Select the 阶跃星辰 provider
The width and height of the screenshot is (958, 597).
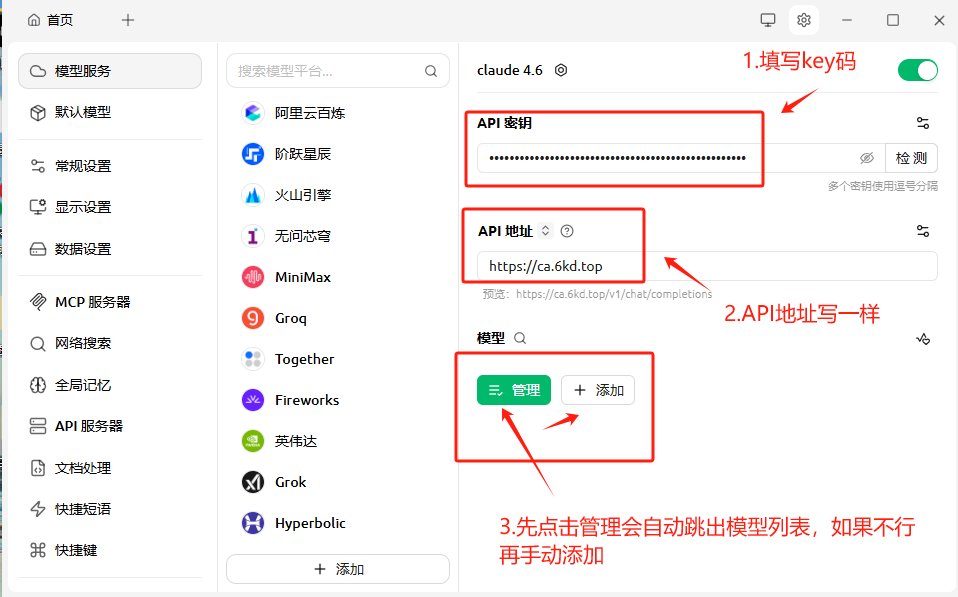[338, 154]
